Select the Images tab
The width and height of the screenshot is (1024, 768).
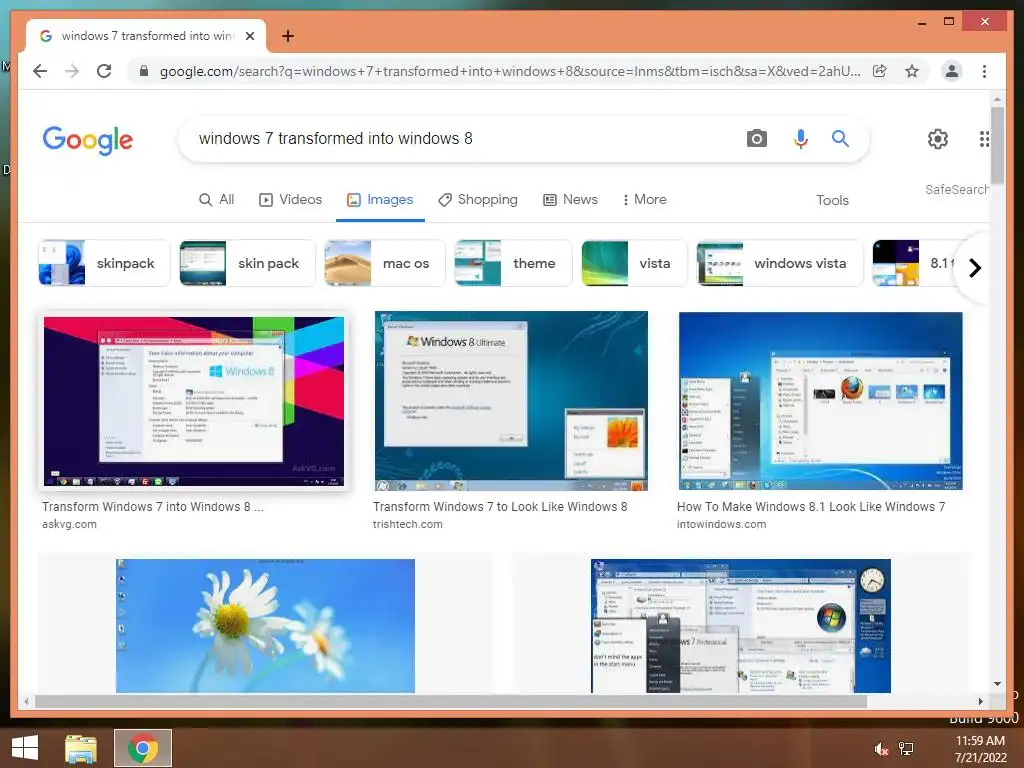tap(380, 199)
